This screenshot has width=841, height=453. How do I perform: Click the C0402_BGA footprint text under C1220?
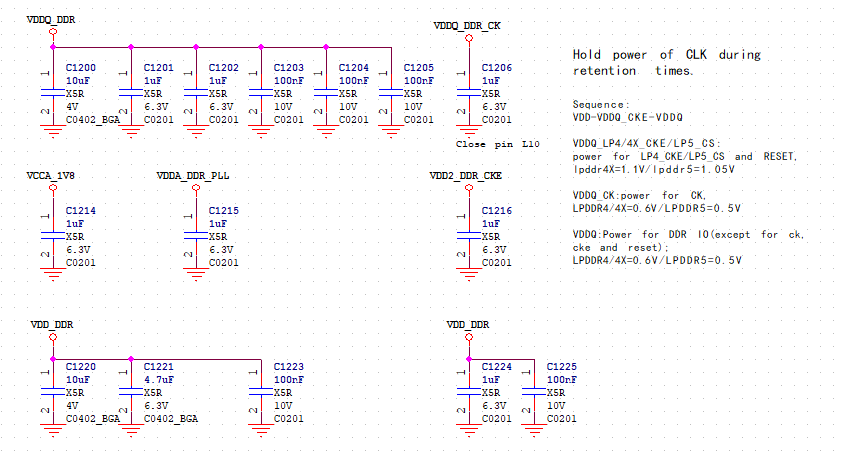point(93,419)
